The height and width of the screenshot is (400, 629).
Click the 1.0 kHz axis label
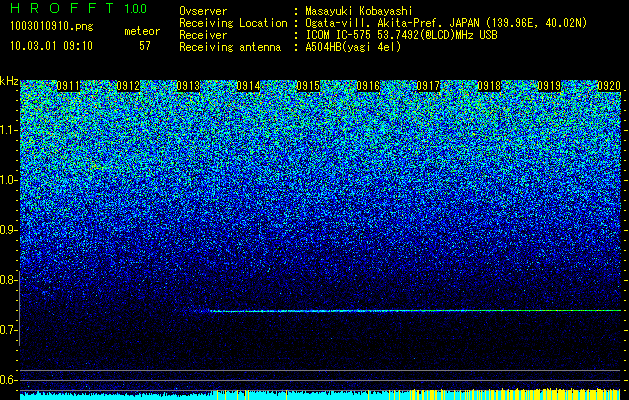[8, 180]
